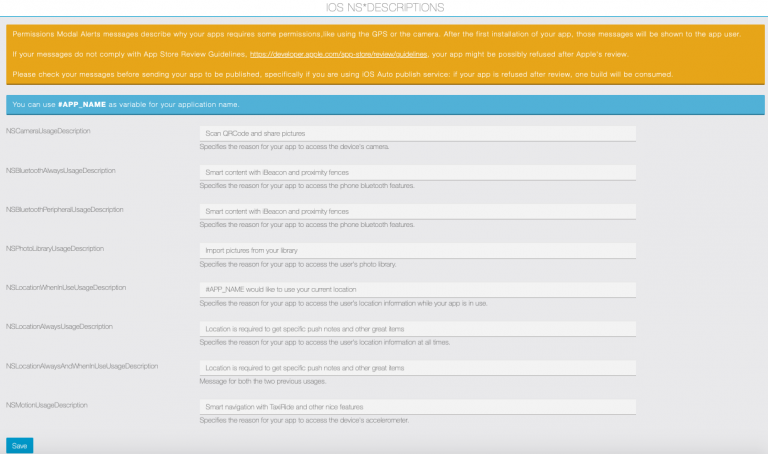The image size is (768, 454).
Task: Click the accelerometer access help text
Action: pyautogui.click(x=304, y=420)
